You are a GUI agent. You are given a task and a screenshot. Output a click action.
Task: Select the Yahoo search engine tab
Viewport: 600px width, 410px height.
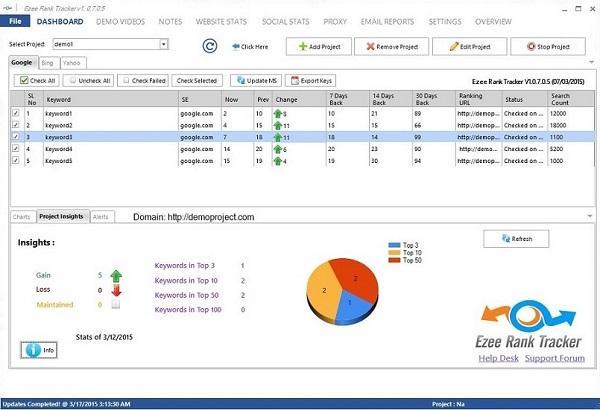72,63
